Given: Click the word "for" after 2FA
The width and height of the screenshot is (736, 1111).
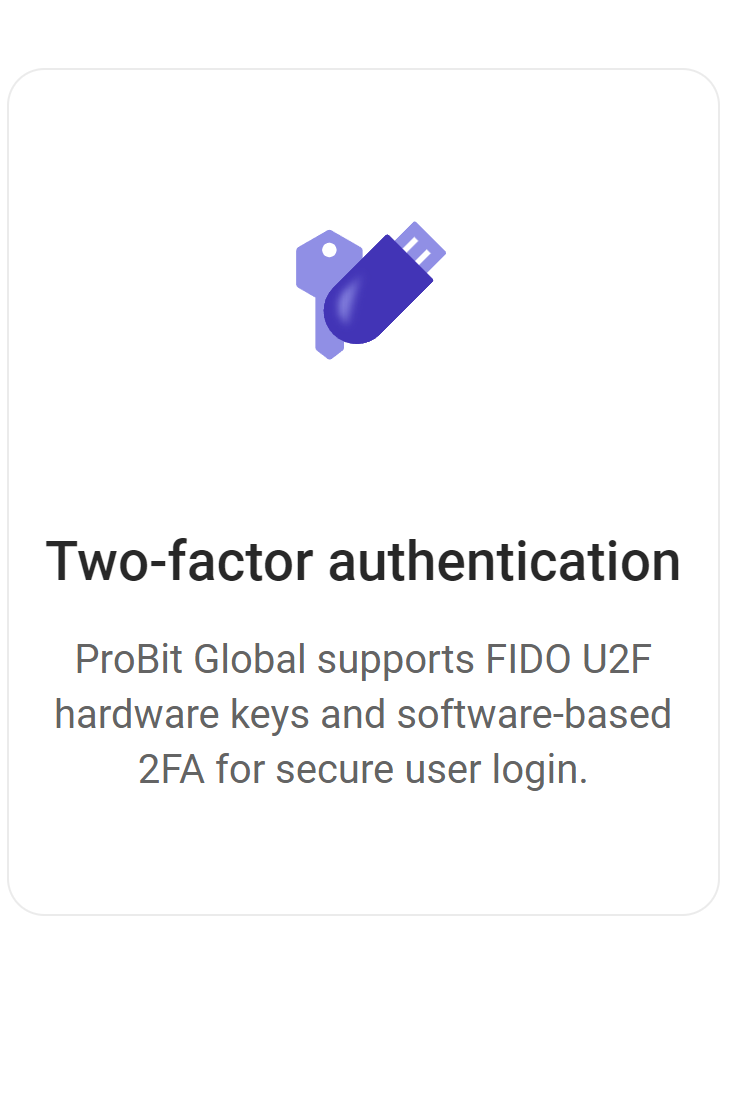Looking at the screenshot, I should (240, 772).
